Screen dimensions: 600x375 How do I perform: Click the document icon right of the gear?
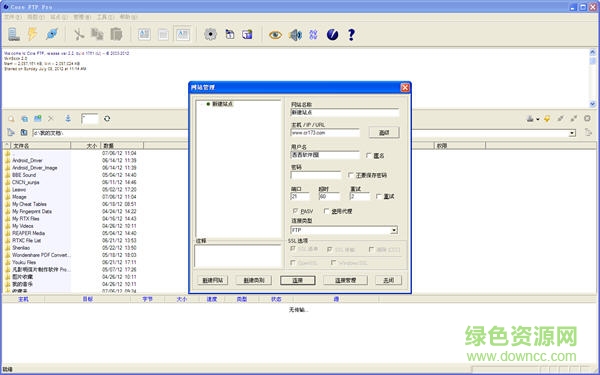(x=230, y=34)
